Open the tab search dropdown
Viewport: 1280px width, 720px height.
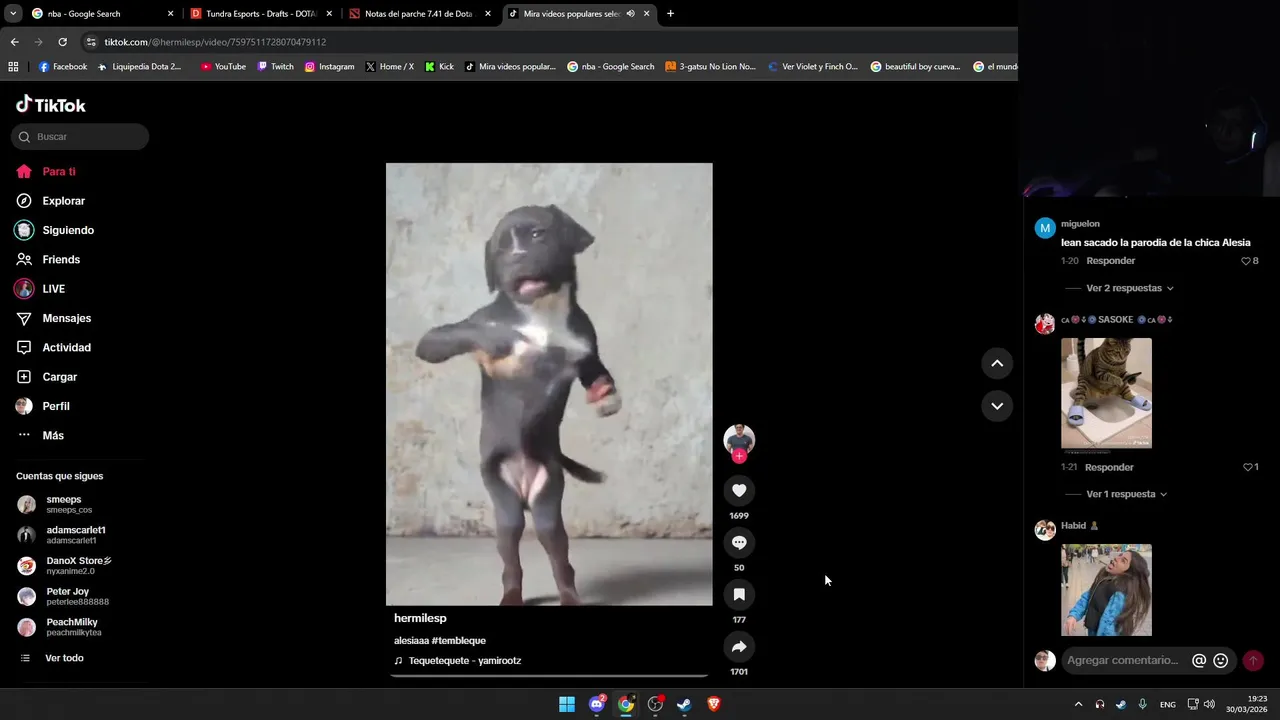(13, 14)
